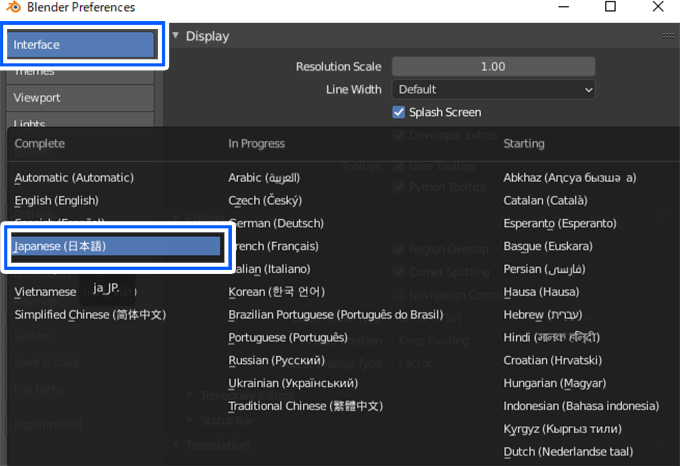680x466 pixels.
Task: Select German (Deutsch) language
Action: [x=278, y=223]
